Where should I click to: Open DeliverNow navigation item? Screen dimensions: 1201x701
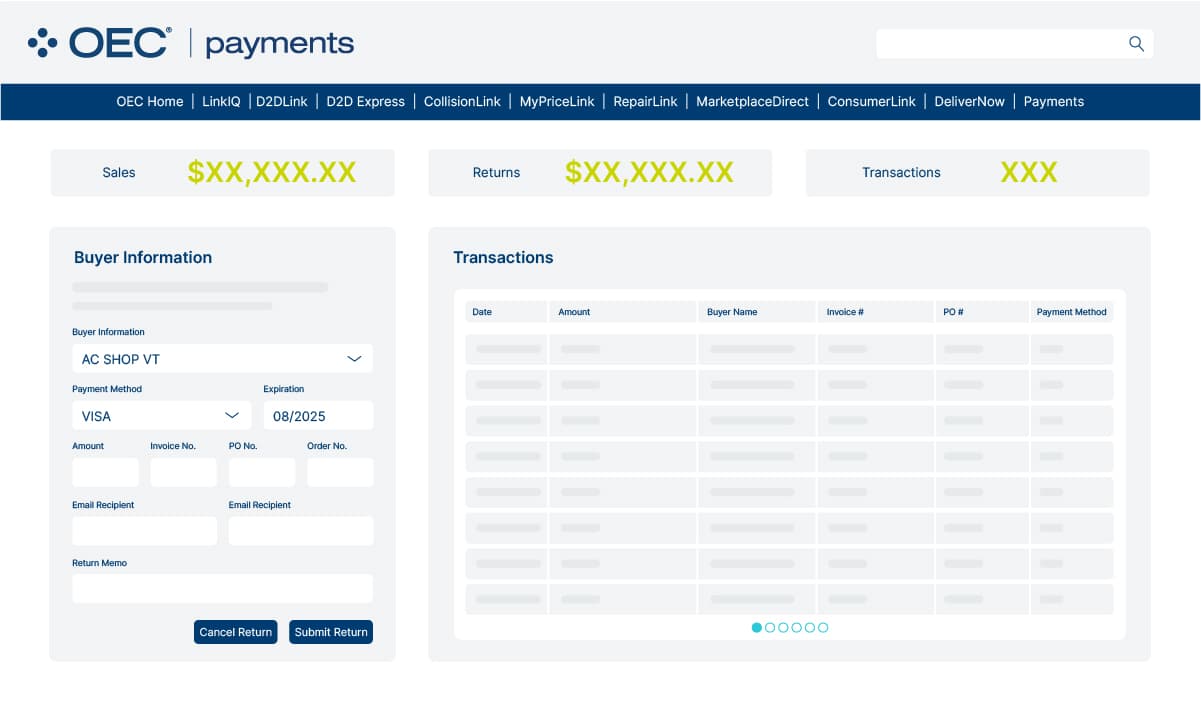pyautogui.click(x=969, y=101)
